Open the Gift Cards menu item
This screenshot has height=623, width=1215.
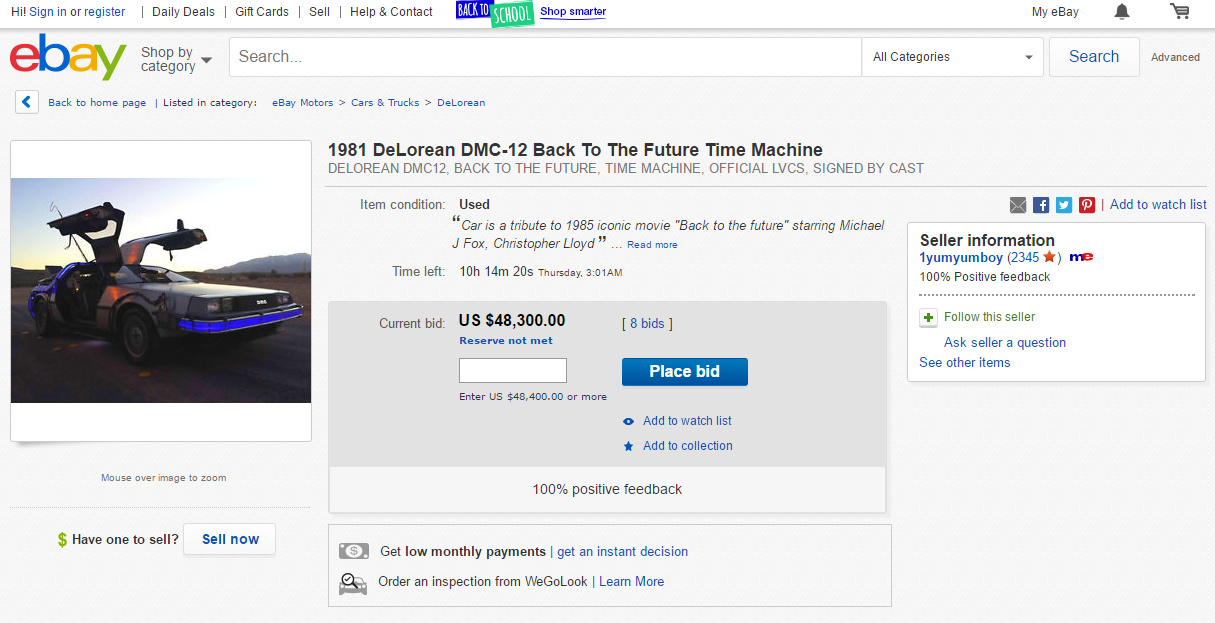click(262, 12)
